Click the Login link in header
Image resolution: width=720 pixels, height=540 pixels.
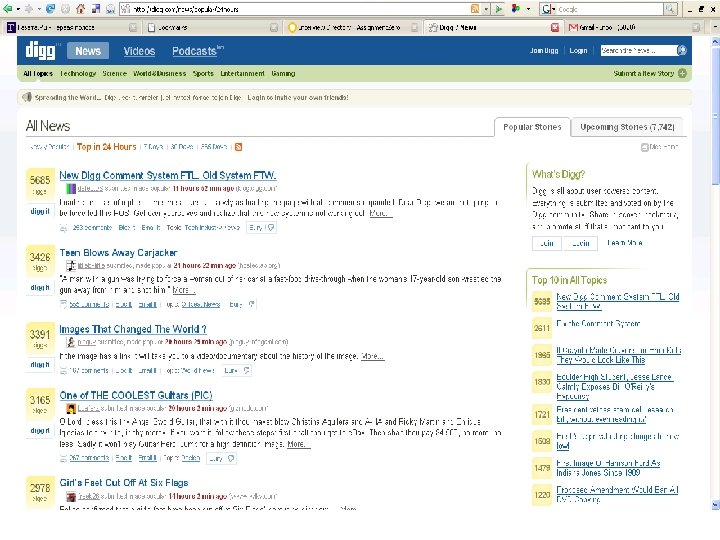(x=578, y=51)
